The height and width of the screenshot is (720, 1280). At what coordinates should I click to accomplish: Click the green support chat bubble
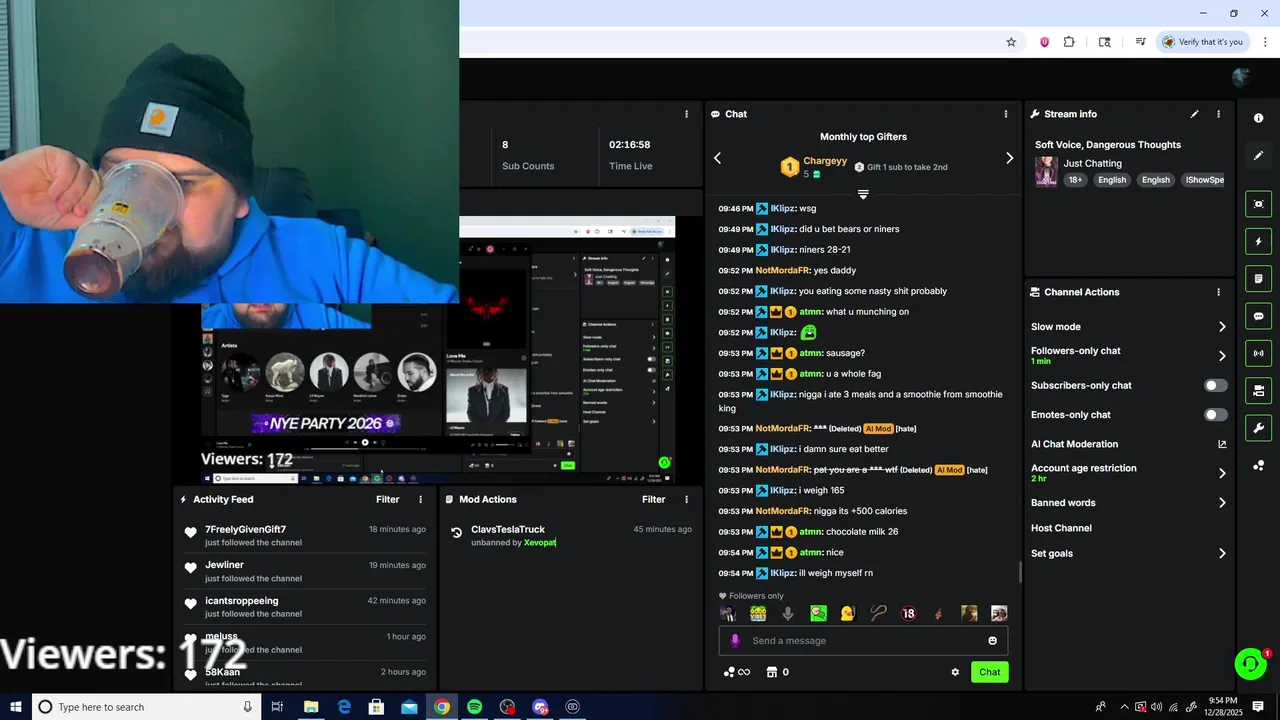point(1249,664)
